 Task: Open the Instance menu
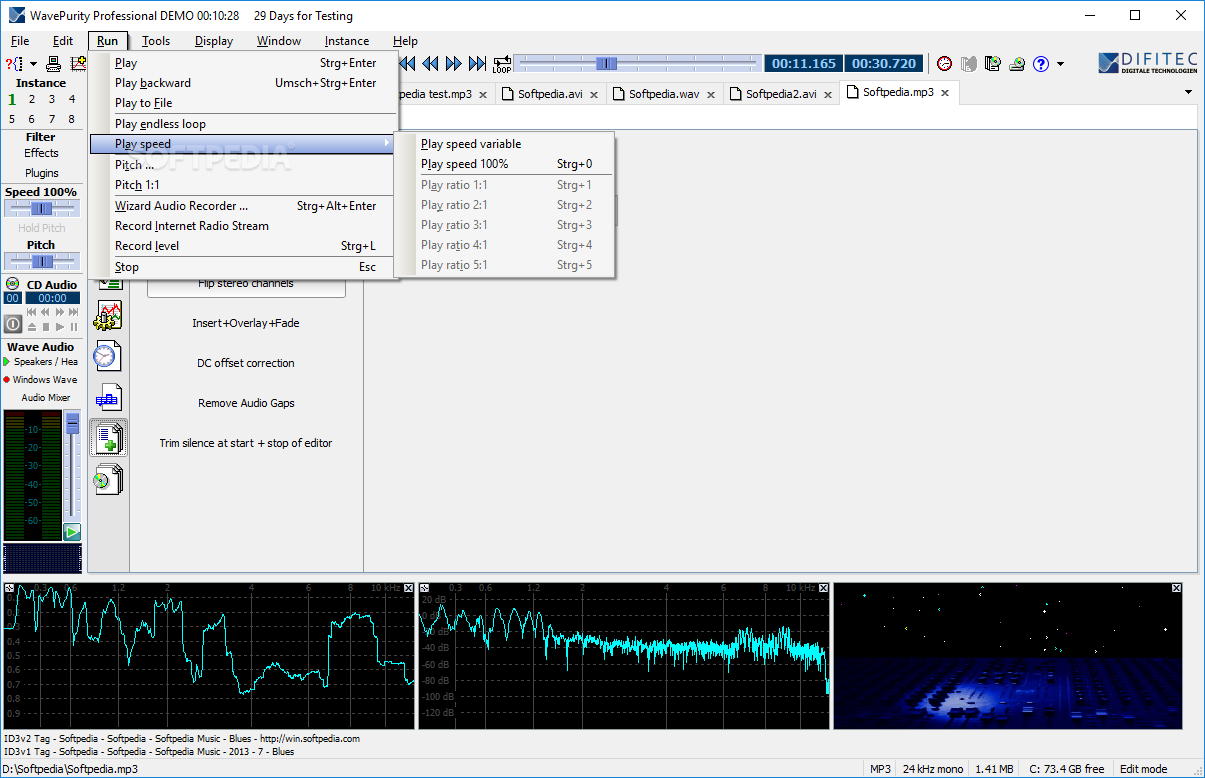[347, 41]
